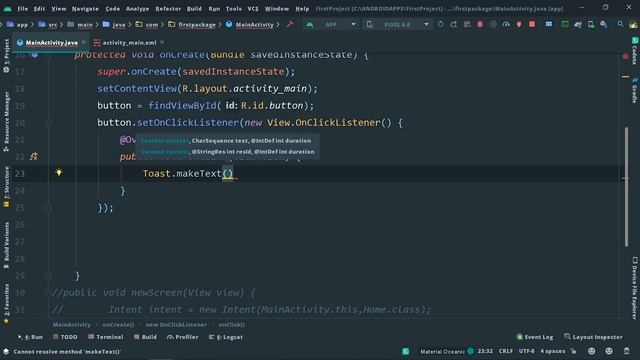Screen dimensions: 640x360
Task: Open the Edit menu
Action: tap(39, 9)
